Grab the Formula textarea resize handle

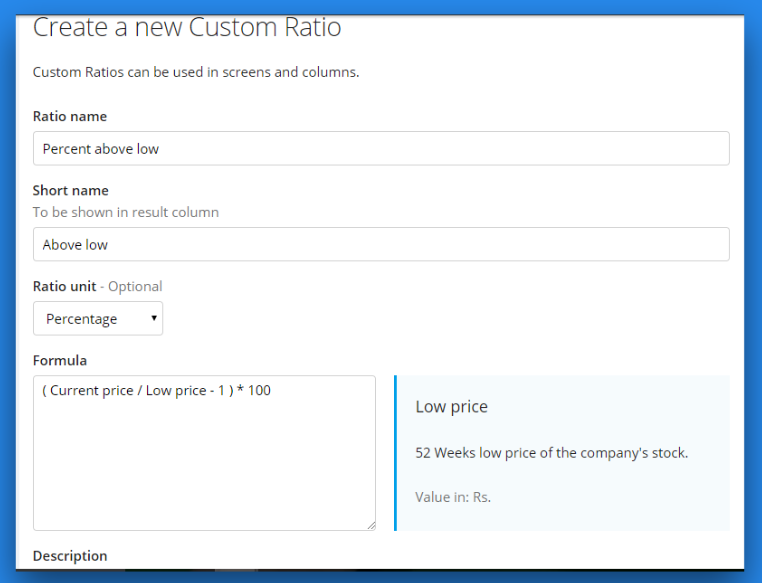tap(370, 524)
